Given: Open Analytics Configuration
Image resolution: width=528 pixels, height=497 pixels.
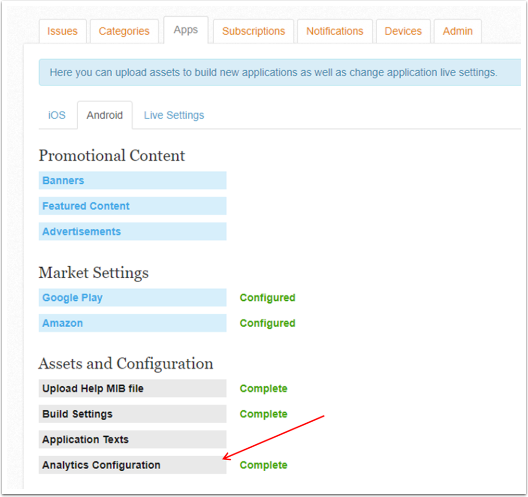Looking at the screenshot, I should point(133,465).
